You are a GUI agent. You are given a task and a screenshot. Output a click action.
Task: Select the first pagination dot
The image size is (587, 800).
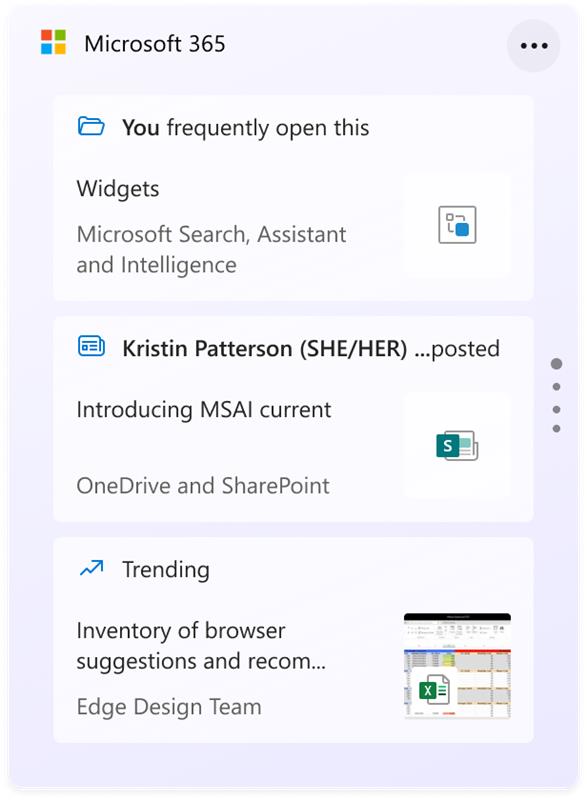pos(556,364)
